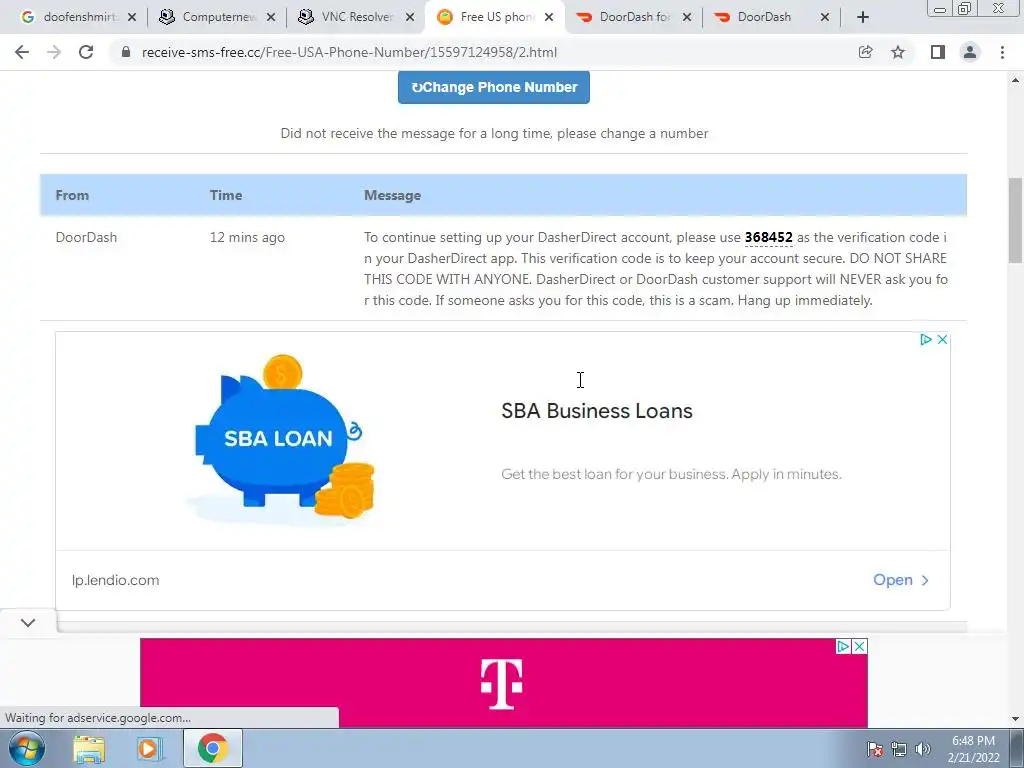Click the Time column header
The width and height of the screenshot is (1024, 768).
tap(226, 195)
